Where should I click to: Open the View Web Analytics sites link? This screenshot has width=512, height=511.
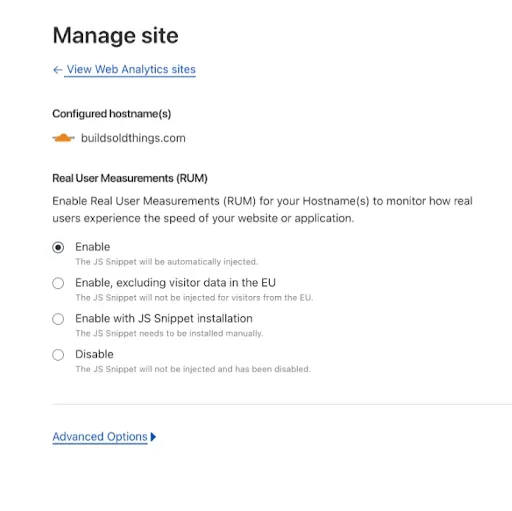[131, 69]
